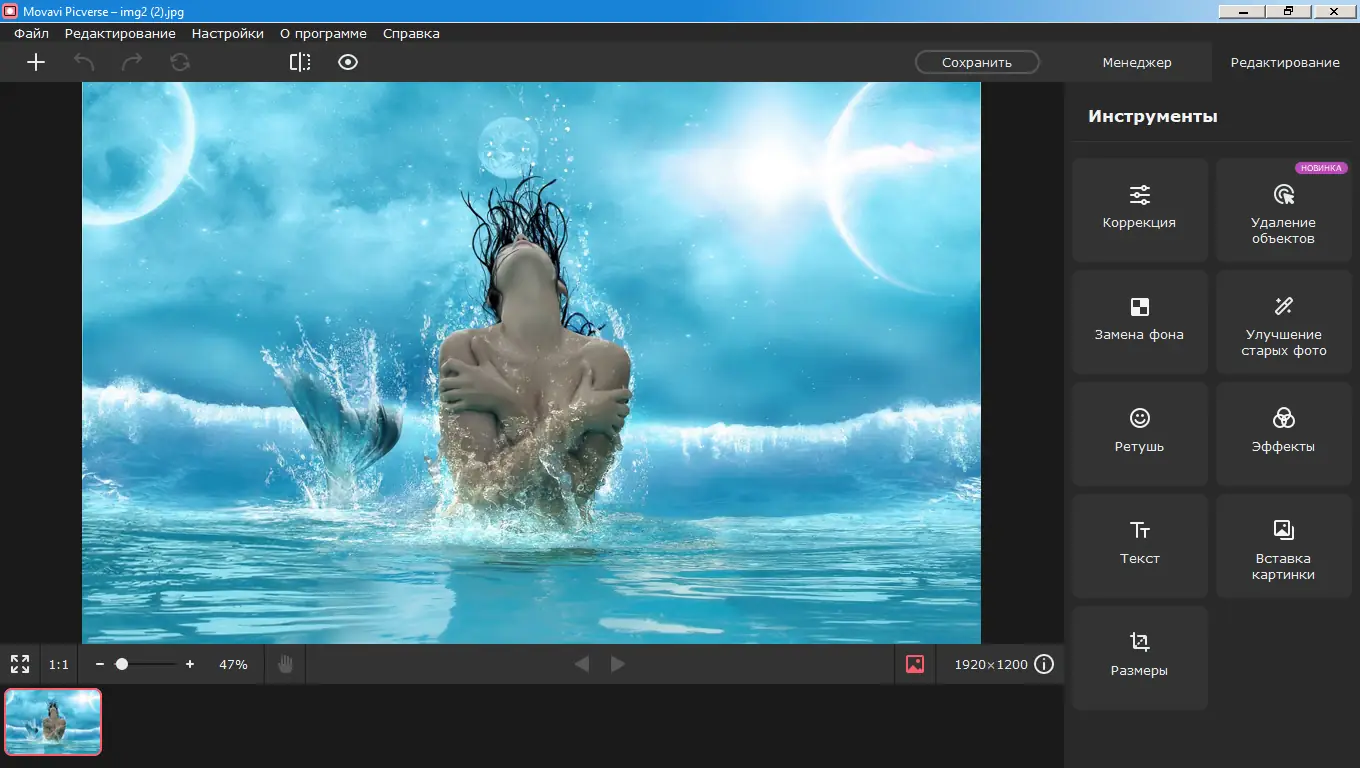Switch to the Менеджер view
The image size is (1360, 768).
coord(1136,61)
